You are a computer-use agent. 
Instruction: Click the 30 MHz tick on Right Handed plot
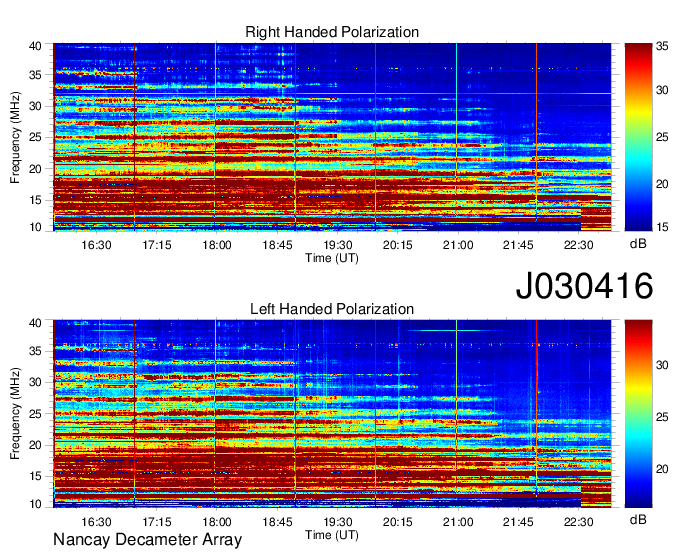click(35, 106)
